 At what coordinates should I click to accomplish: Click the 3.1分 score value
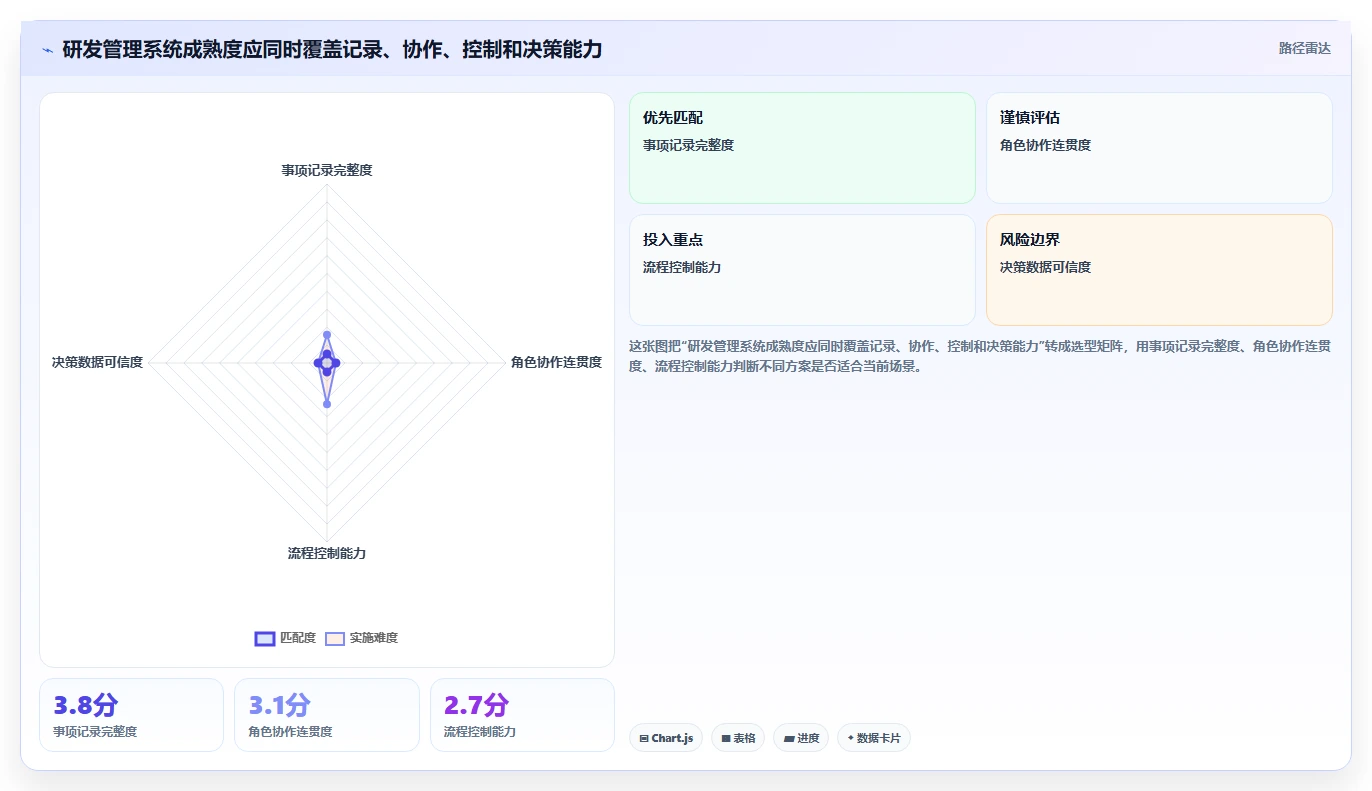(x=280, y=705)
